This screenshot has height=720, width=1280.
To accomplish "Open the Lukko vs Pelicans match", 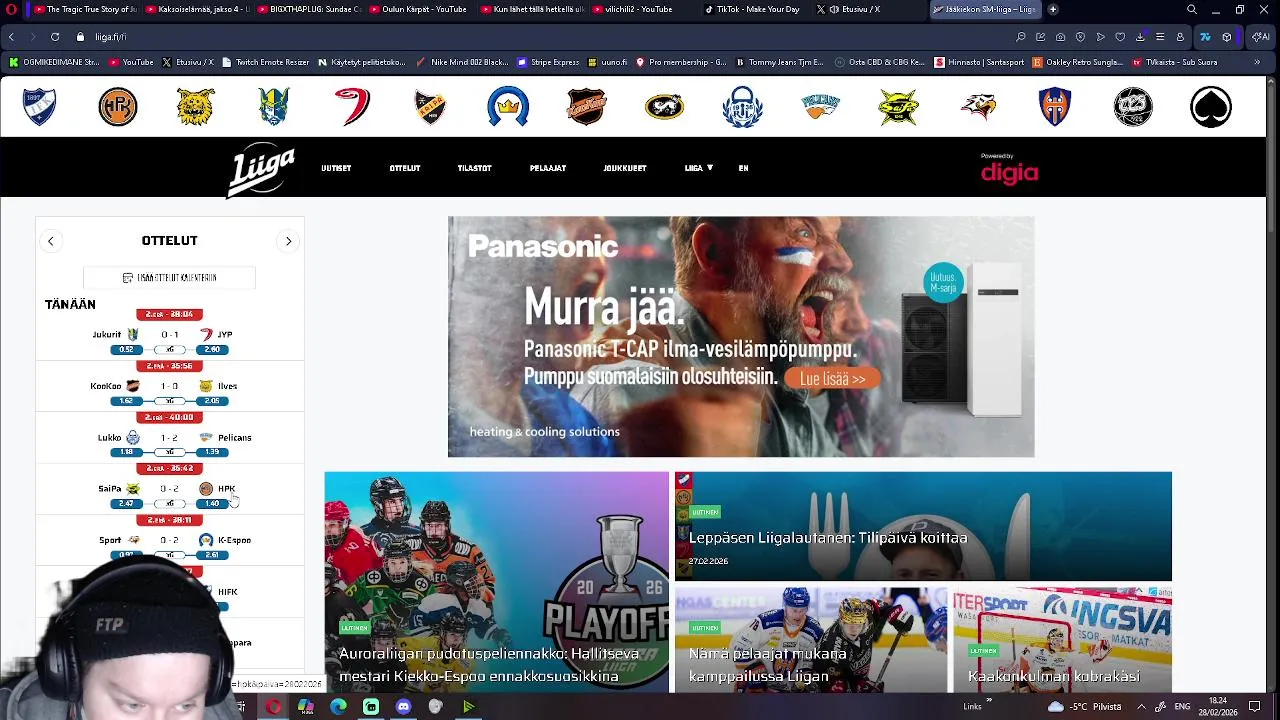I will [169, 437].
